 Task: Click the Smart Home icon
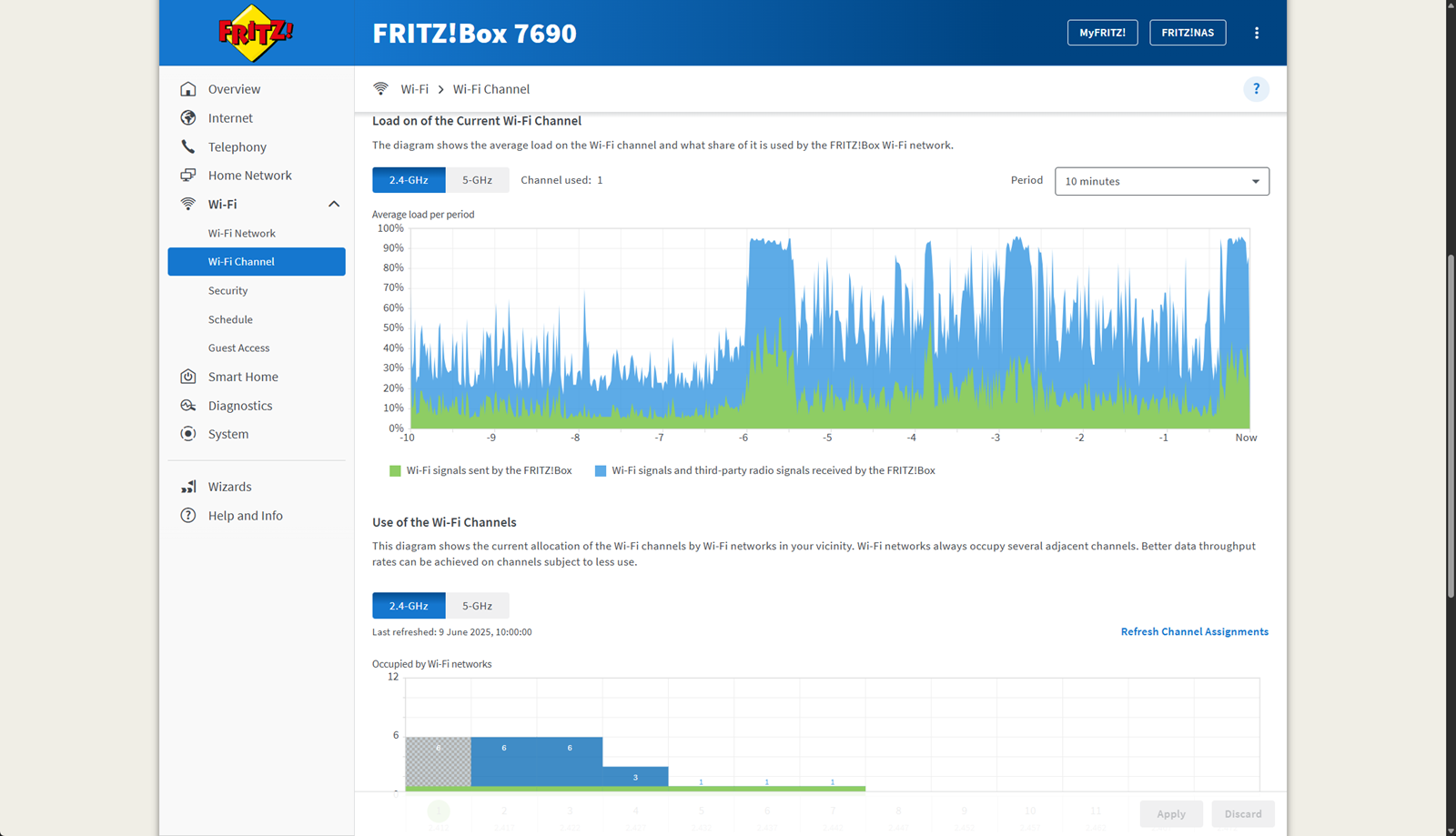[188, 377]
